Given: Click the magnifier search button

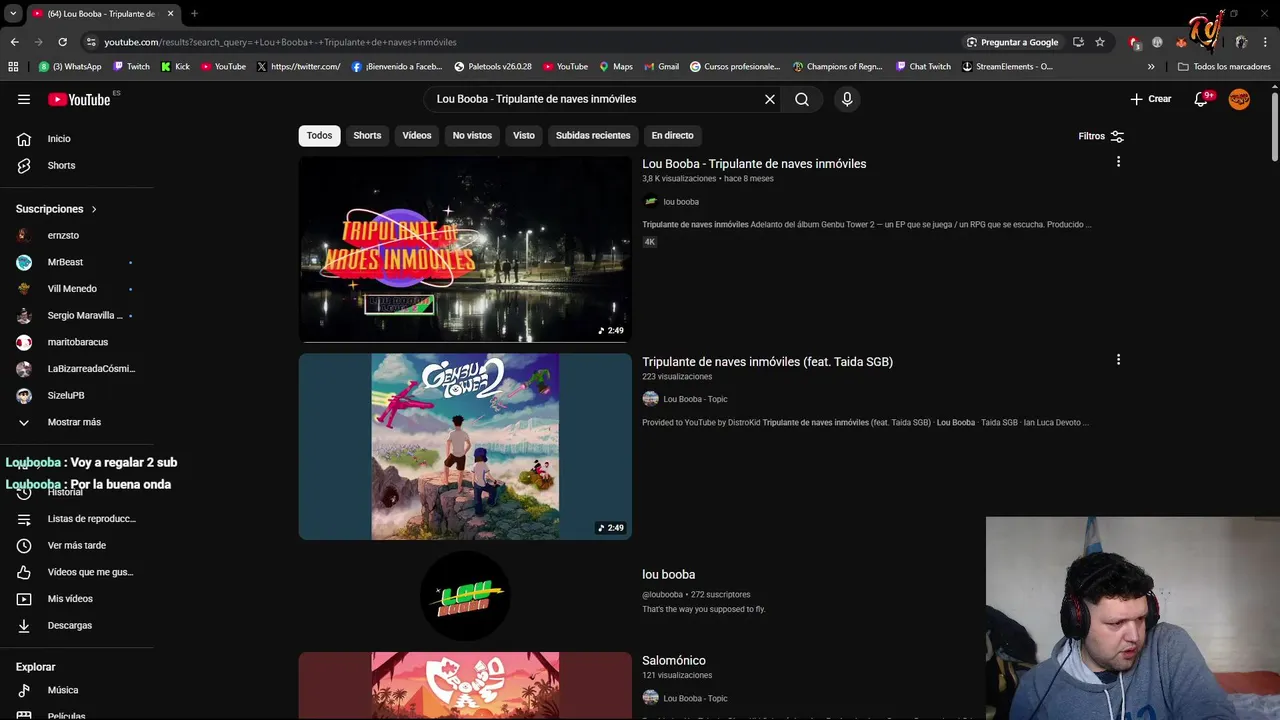Looking at the screenshot, I should point(802,99).
